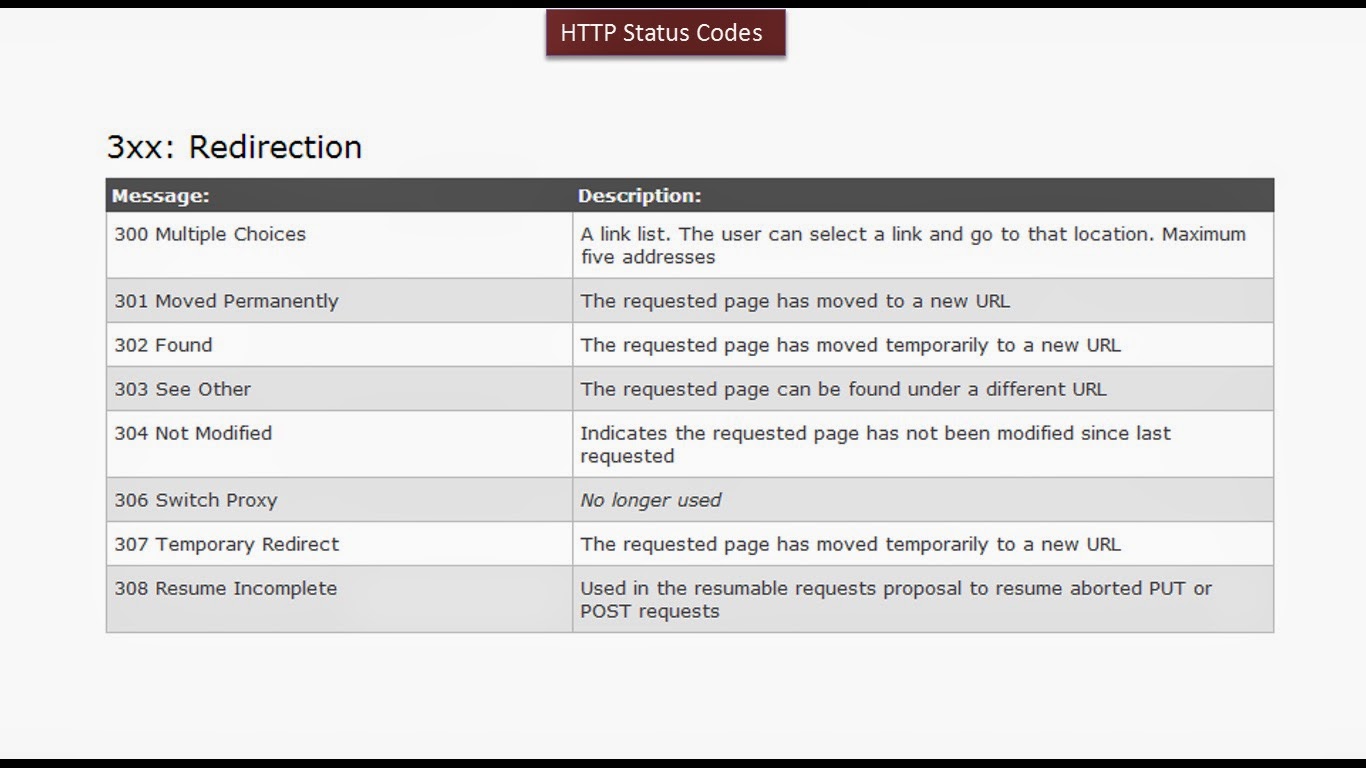The image size is (1366, 768).
Task: Select the 3xx: Redirection heading
Action: coord(234,147)
